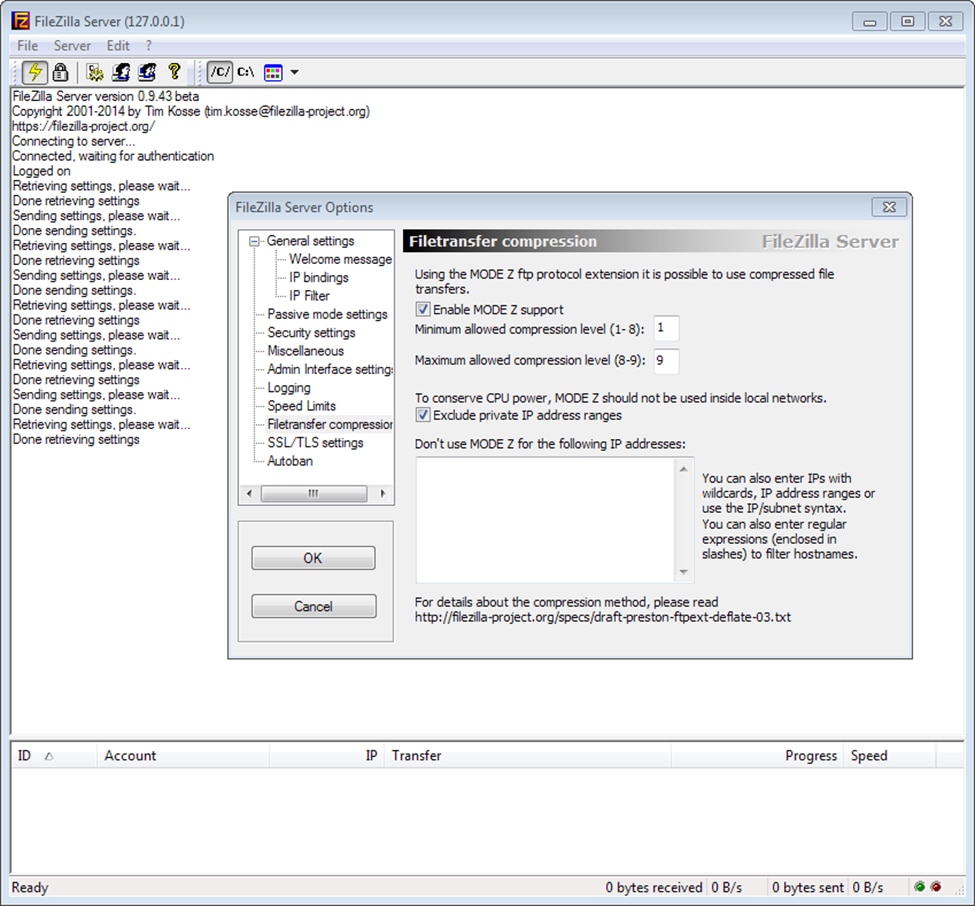Select SSL/TLS settings in the options tree

(x=315, y=443)
